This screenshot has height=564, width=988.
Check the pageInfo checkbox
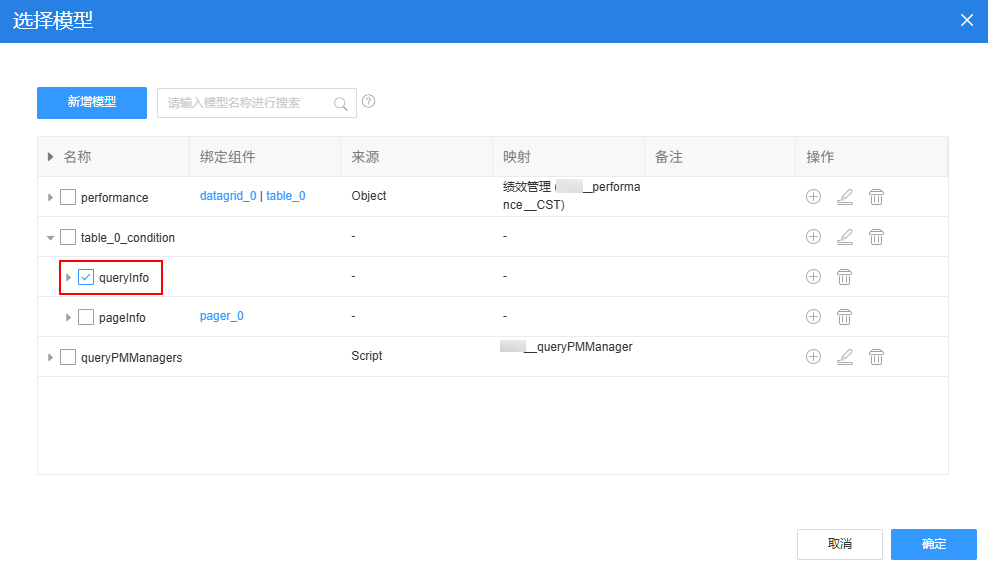tap(86, 317)
